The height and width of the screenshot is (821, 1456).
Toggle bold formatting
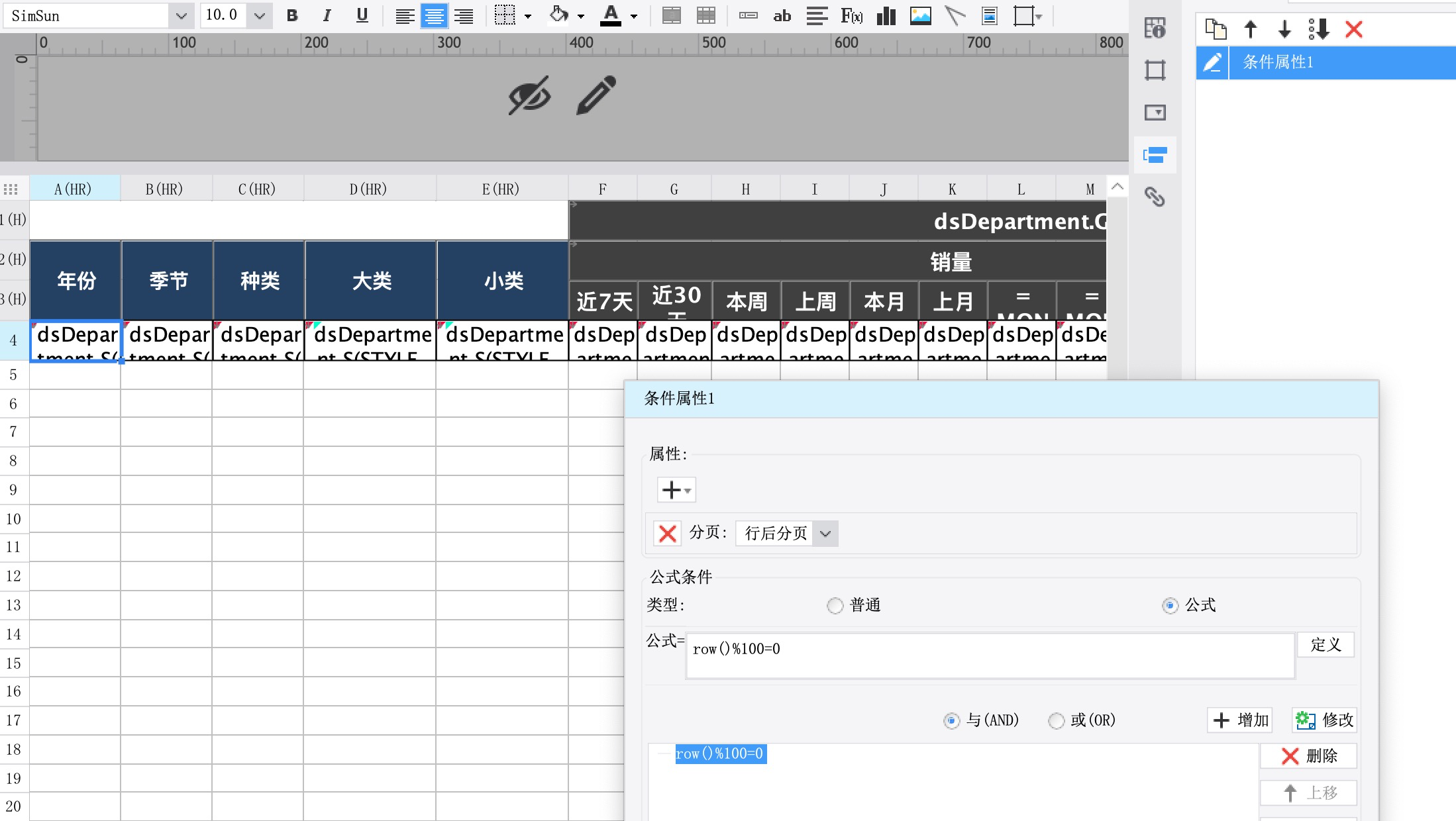292,15
